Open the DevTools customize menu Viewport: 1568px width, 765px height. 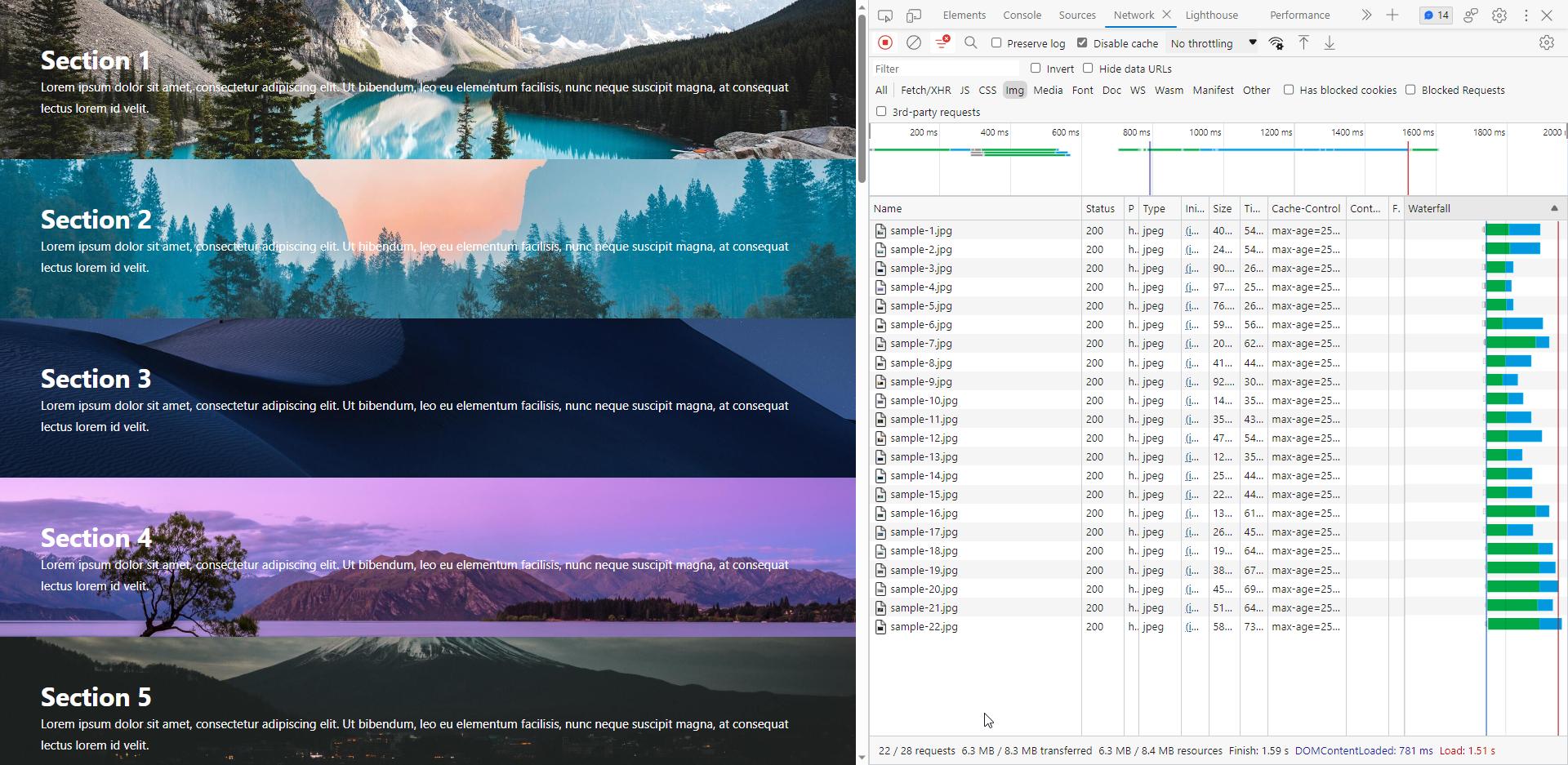pyautogui.click(x=1526, y=15)
